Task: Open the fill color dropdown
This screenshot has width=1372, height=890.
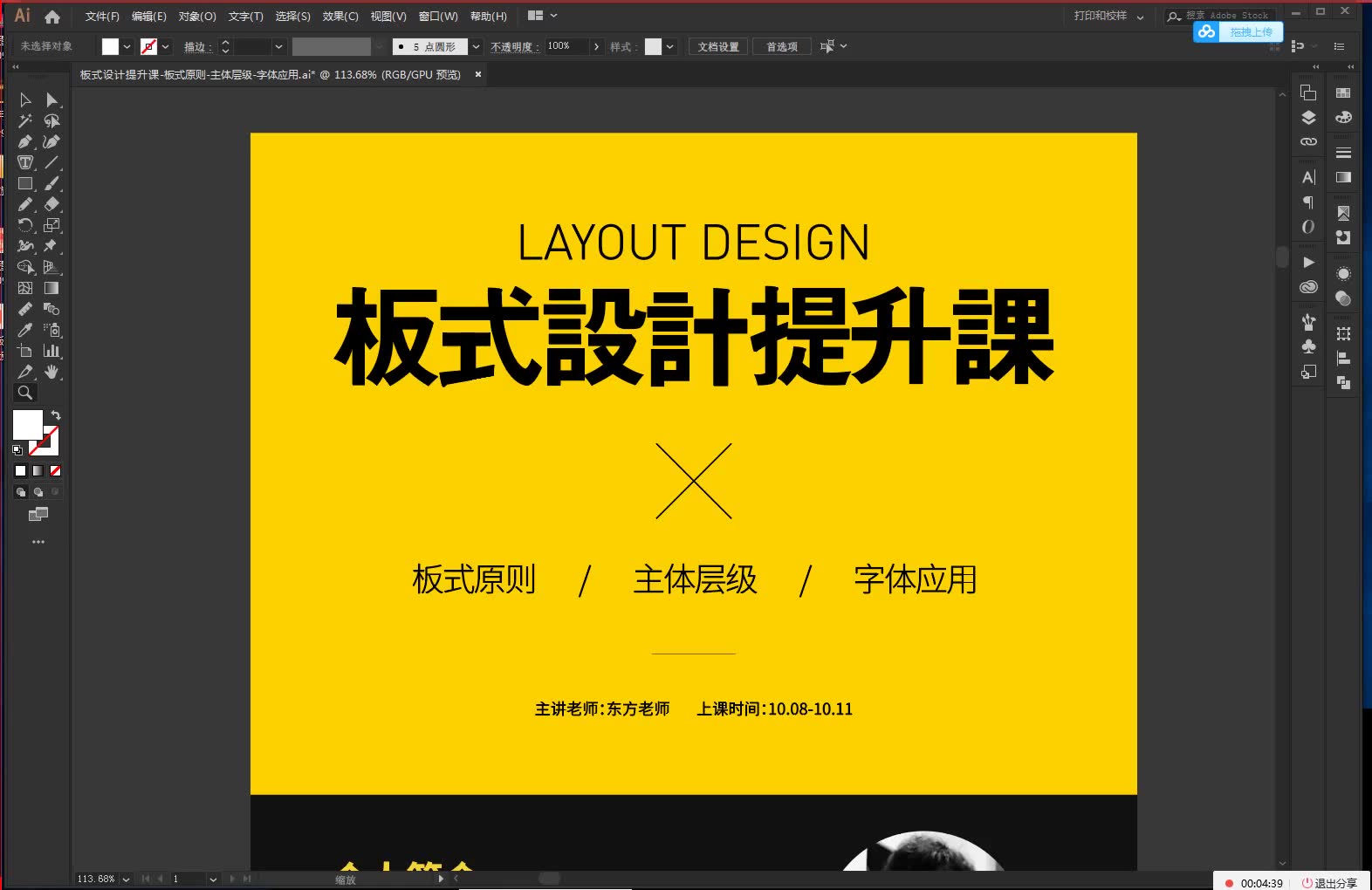Action: point(127,47)
